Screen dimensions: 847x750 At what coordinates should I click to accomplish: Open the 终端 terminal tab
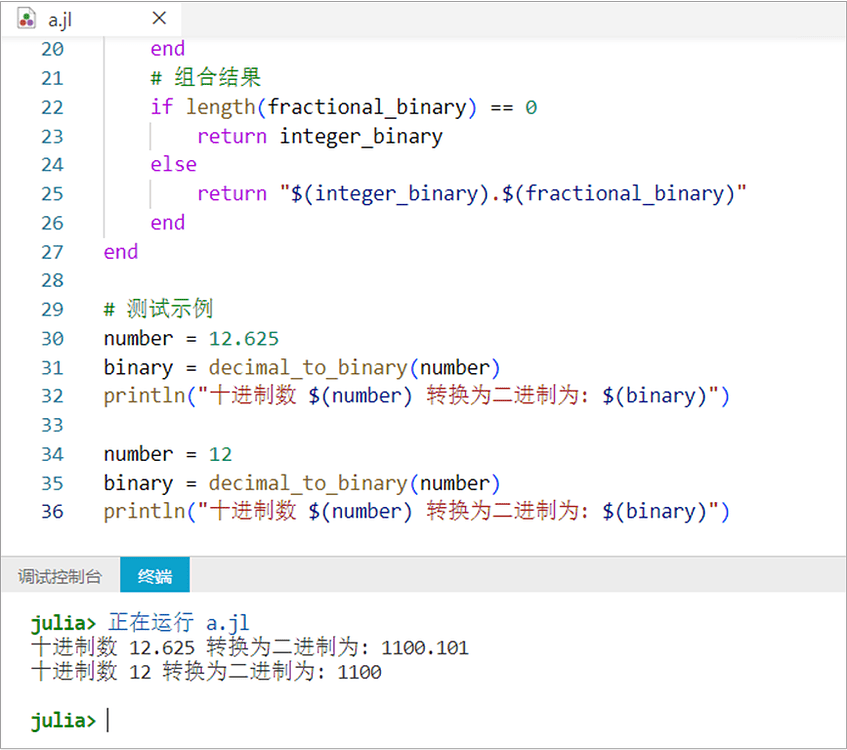[154, 575]
